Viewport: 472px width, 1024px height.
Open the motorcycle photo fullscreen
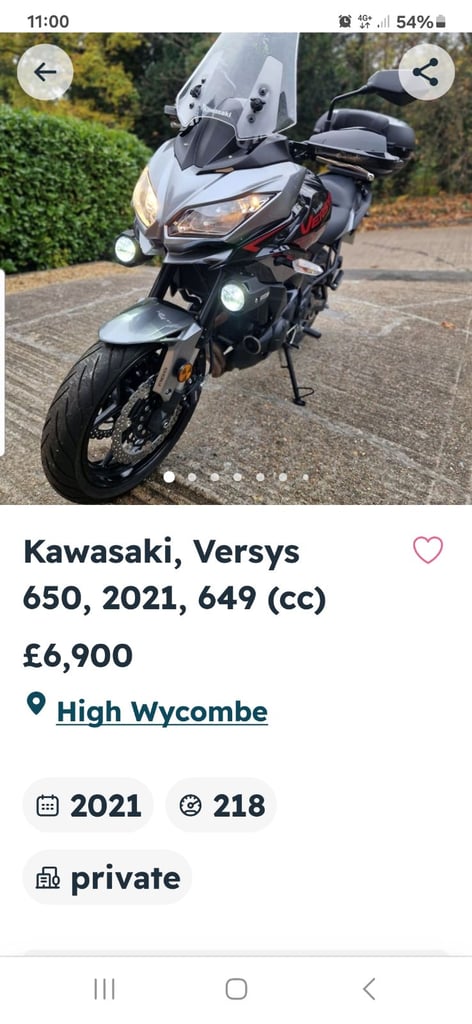[x=236, y=268]
